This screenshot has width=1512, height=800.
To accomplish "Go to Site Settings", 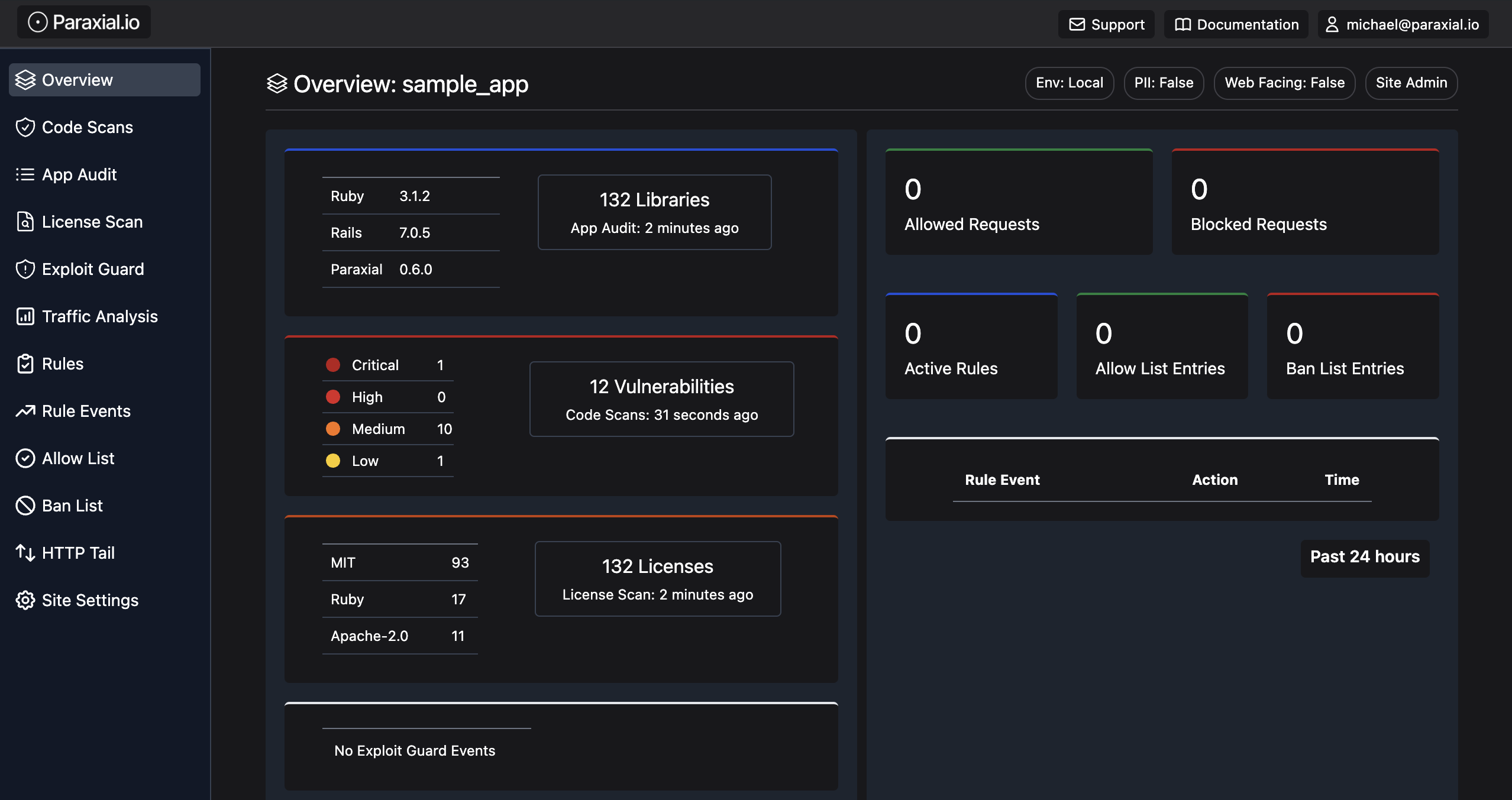I will (105, 600).
